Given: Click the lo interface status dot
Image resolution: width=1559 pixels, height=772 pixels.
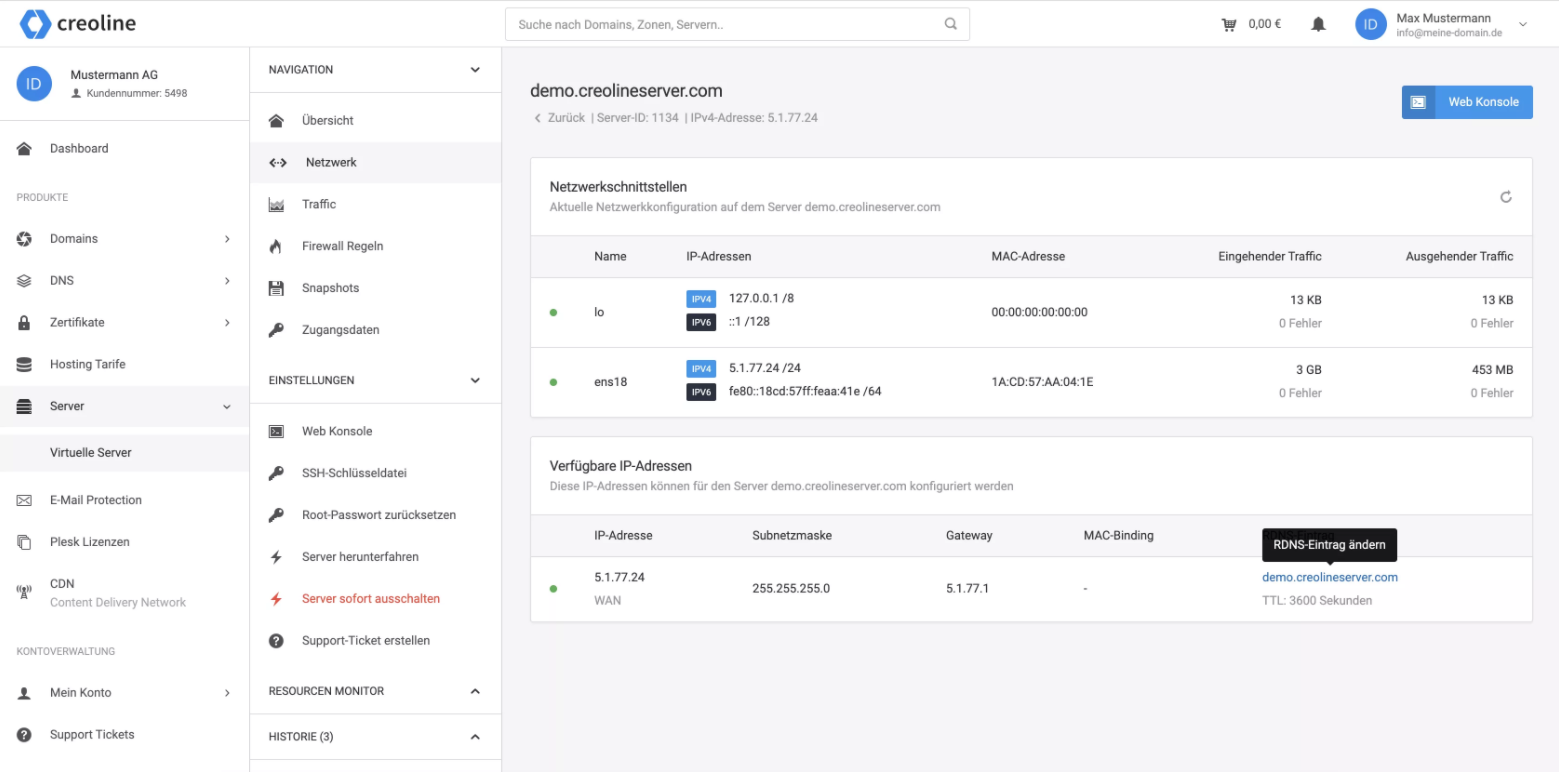Looking at the screenshot, I should point(553,313).
